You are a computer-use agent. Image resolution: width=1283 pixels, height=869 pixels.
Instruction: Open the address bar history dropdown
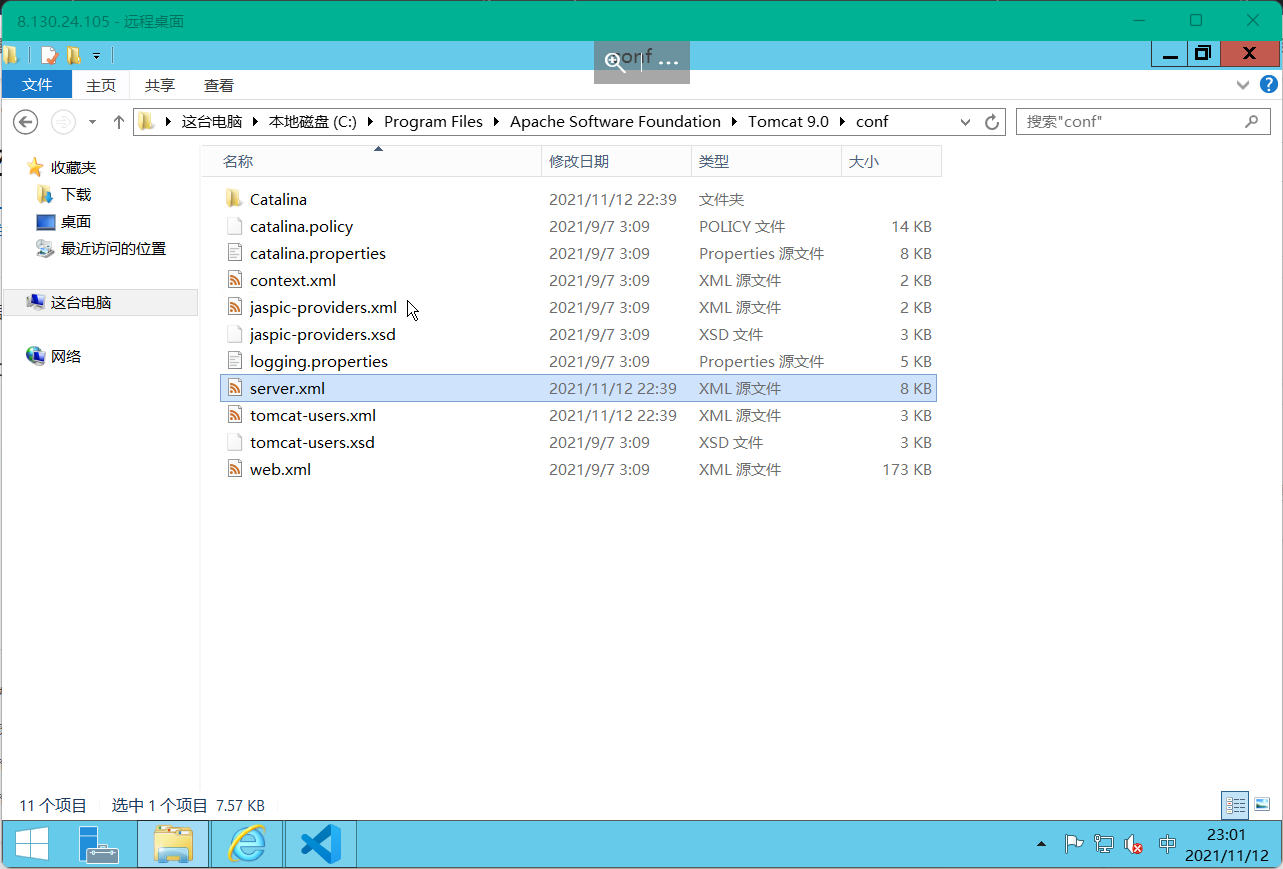point(965,122)
